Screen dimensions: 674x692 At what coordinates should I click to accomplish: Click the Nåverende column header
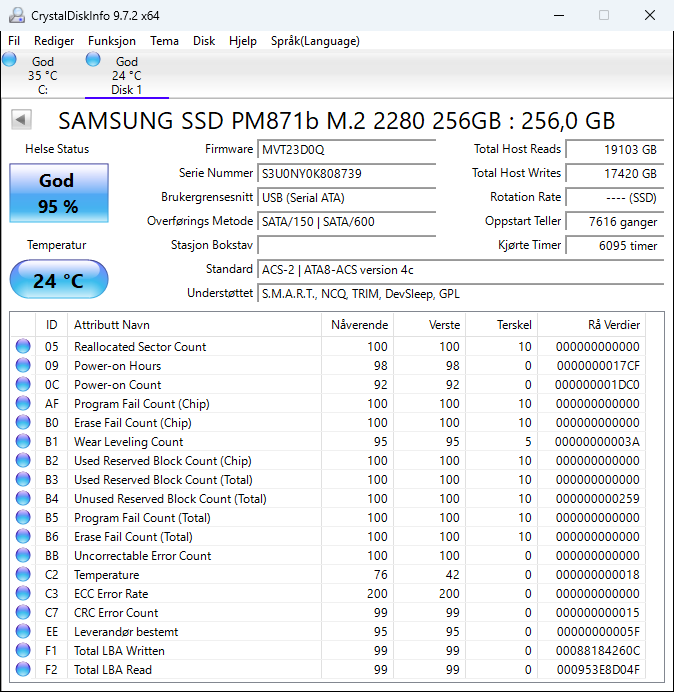pos(358,325)
